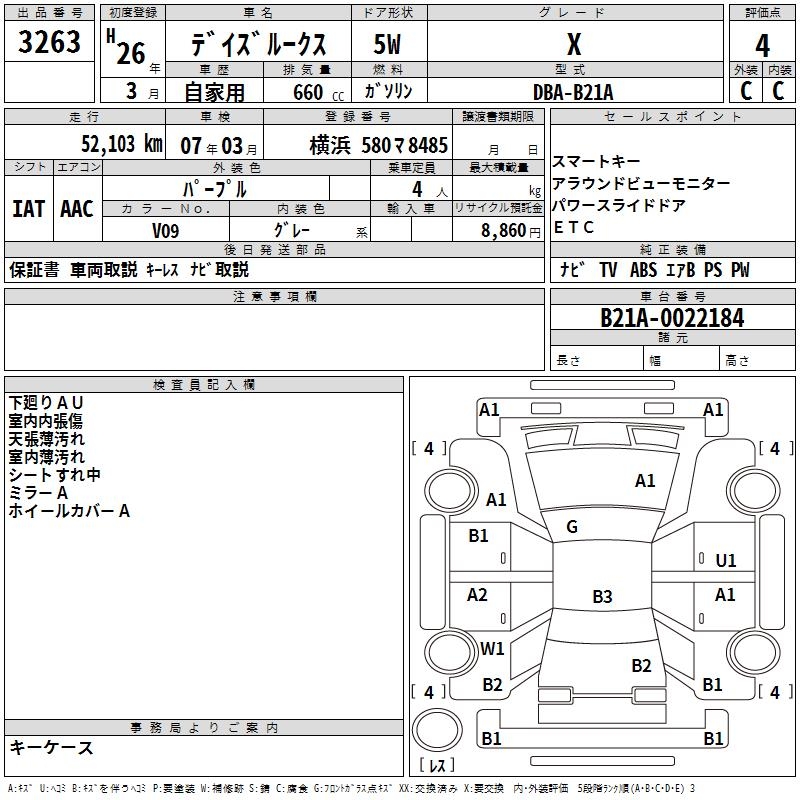
Task: Click the レス spare tire label
Action: 437,765
